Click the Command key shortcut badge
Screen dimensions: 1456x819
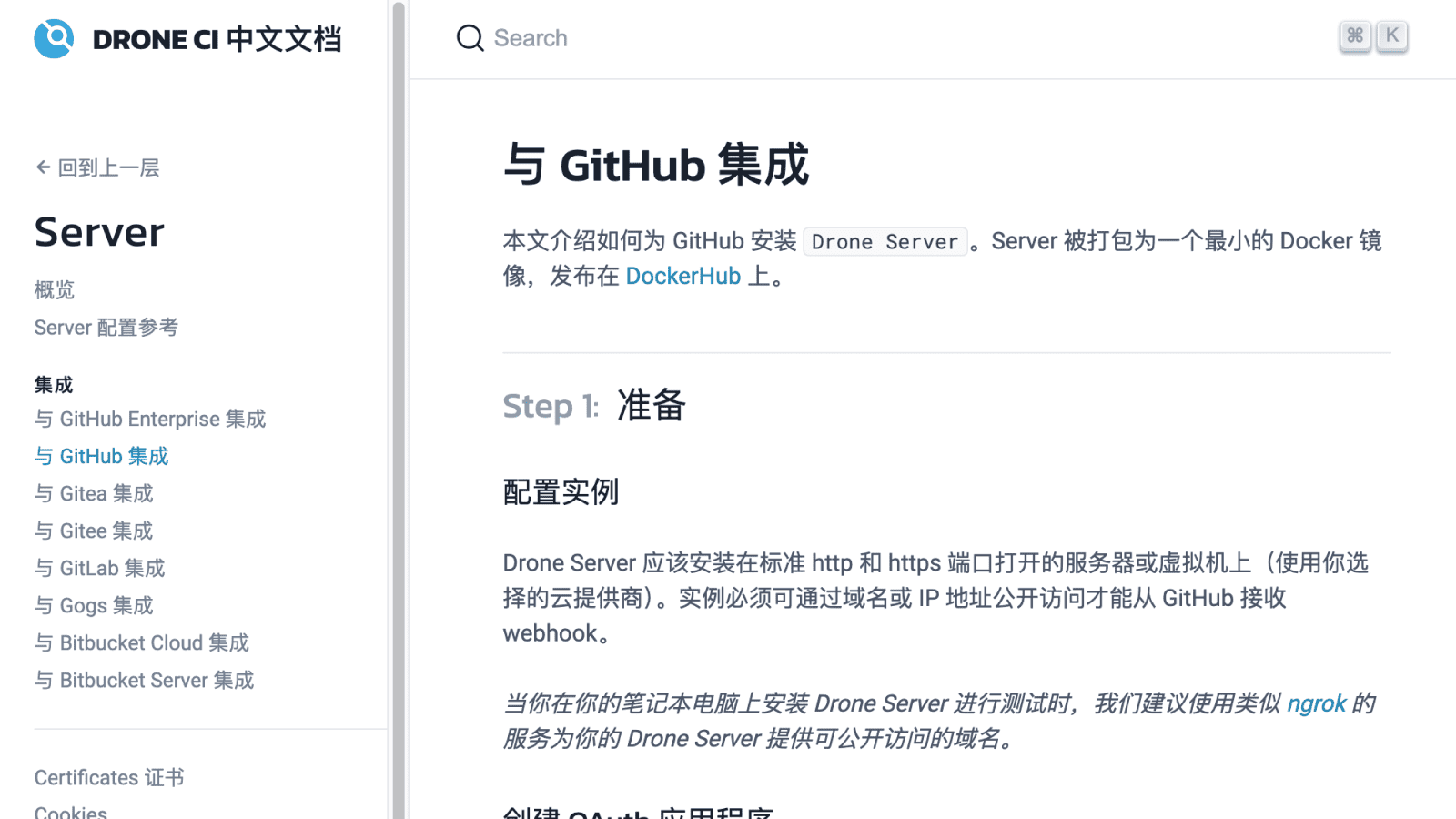1355,35
